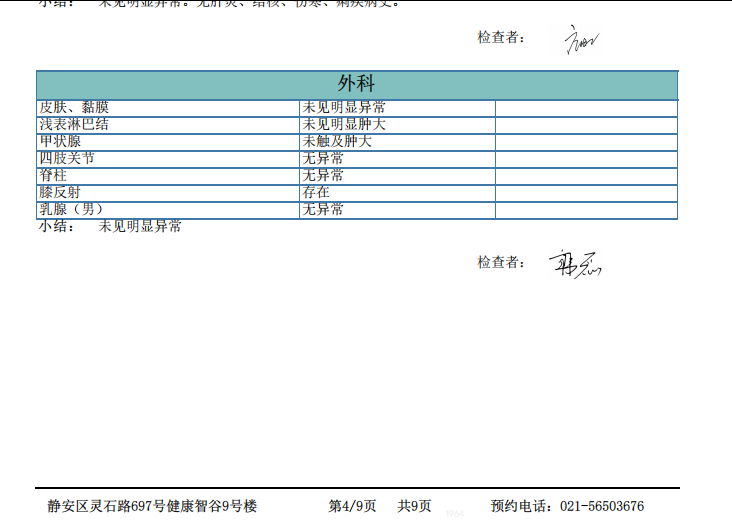
Task: Select the 膝反射 row label
Action: pyautogui.click(x=60, y=193)
